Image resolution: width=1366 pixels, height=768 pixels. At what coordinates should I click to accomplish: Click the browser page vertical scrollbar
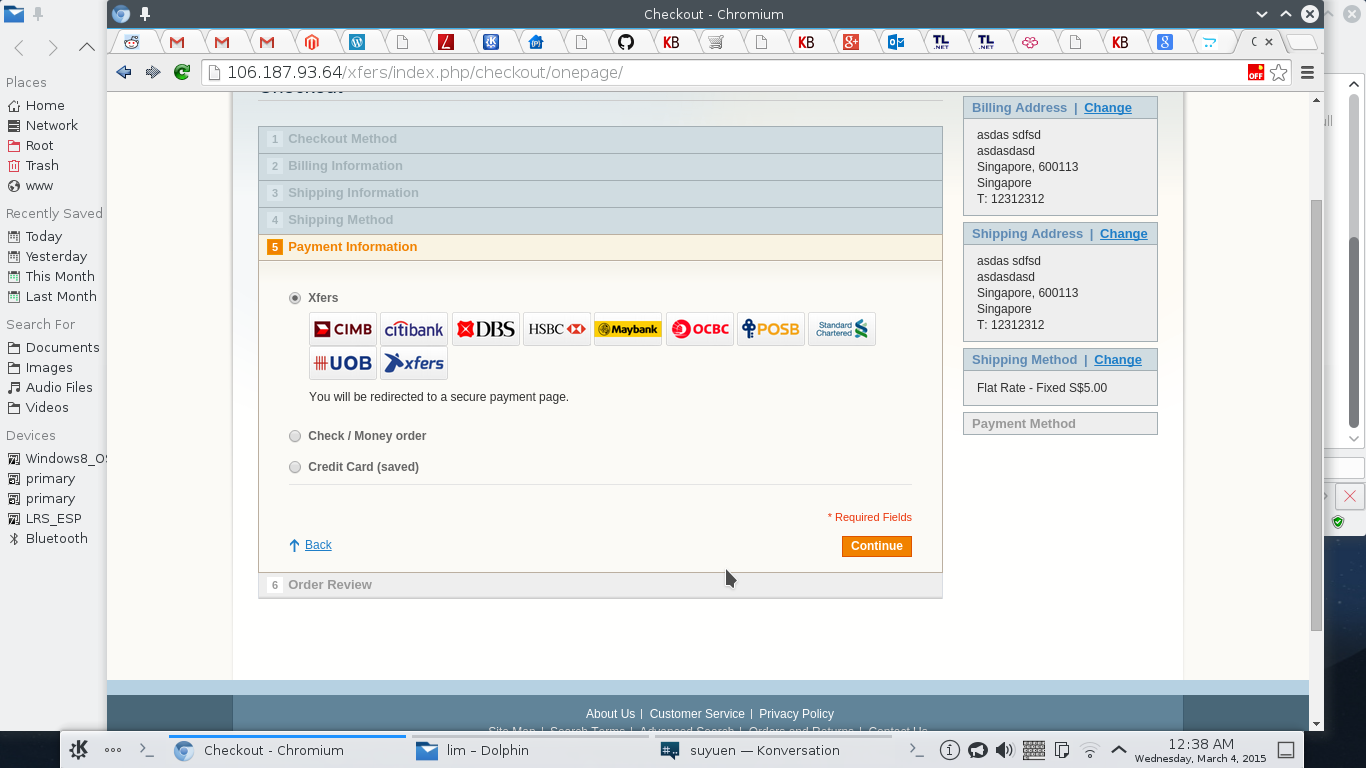(x=1316, y=414)
